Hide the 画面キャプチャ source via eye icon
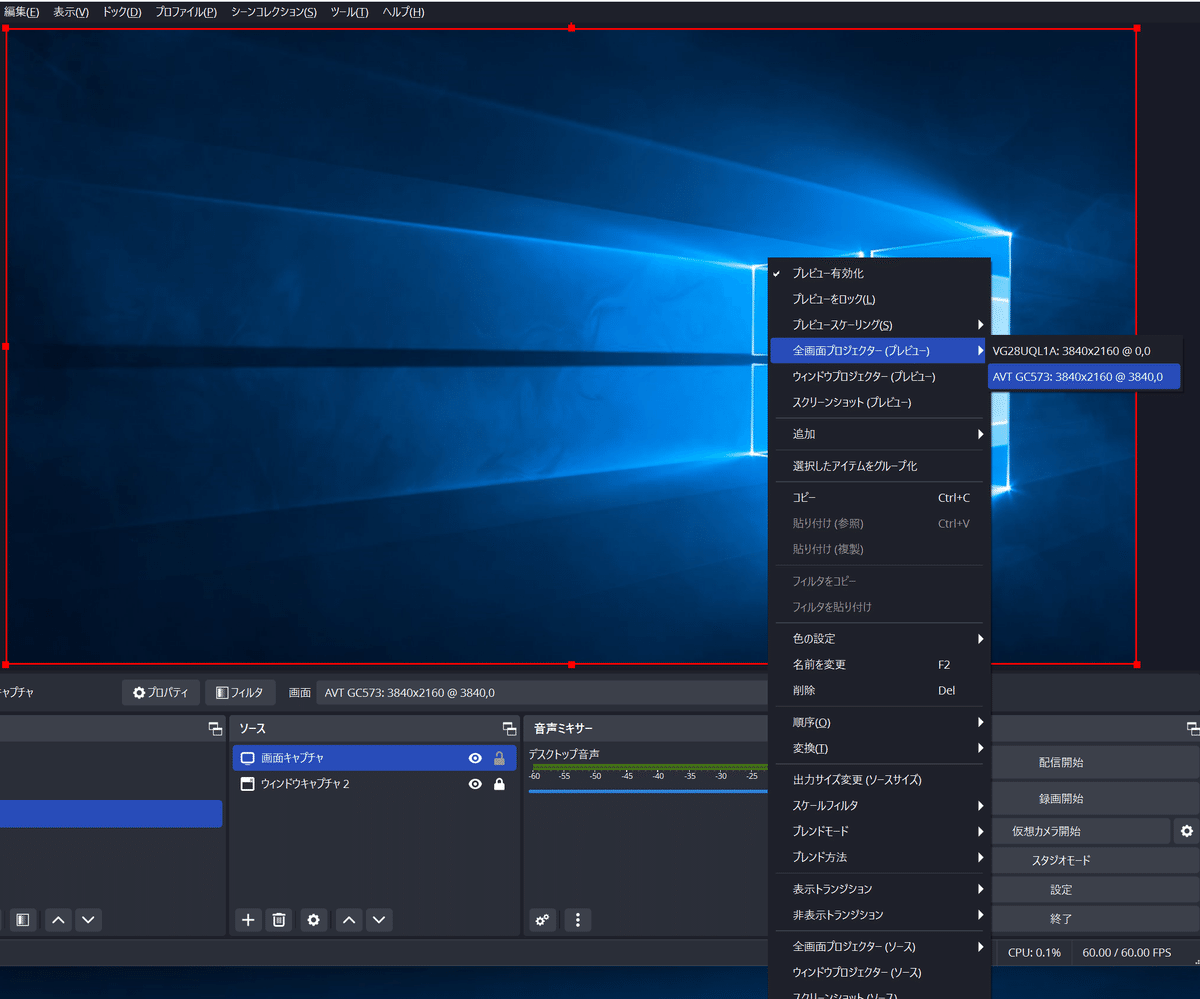 476,758
